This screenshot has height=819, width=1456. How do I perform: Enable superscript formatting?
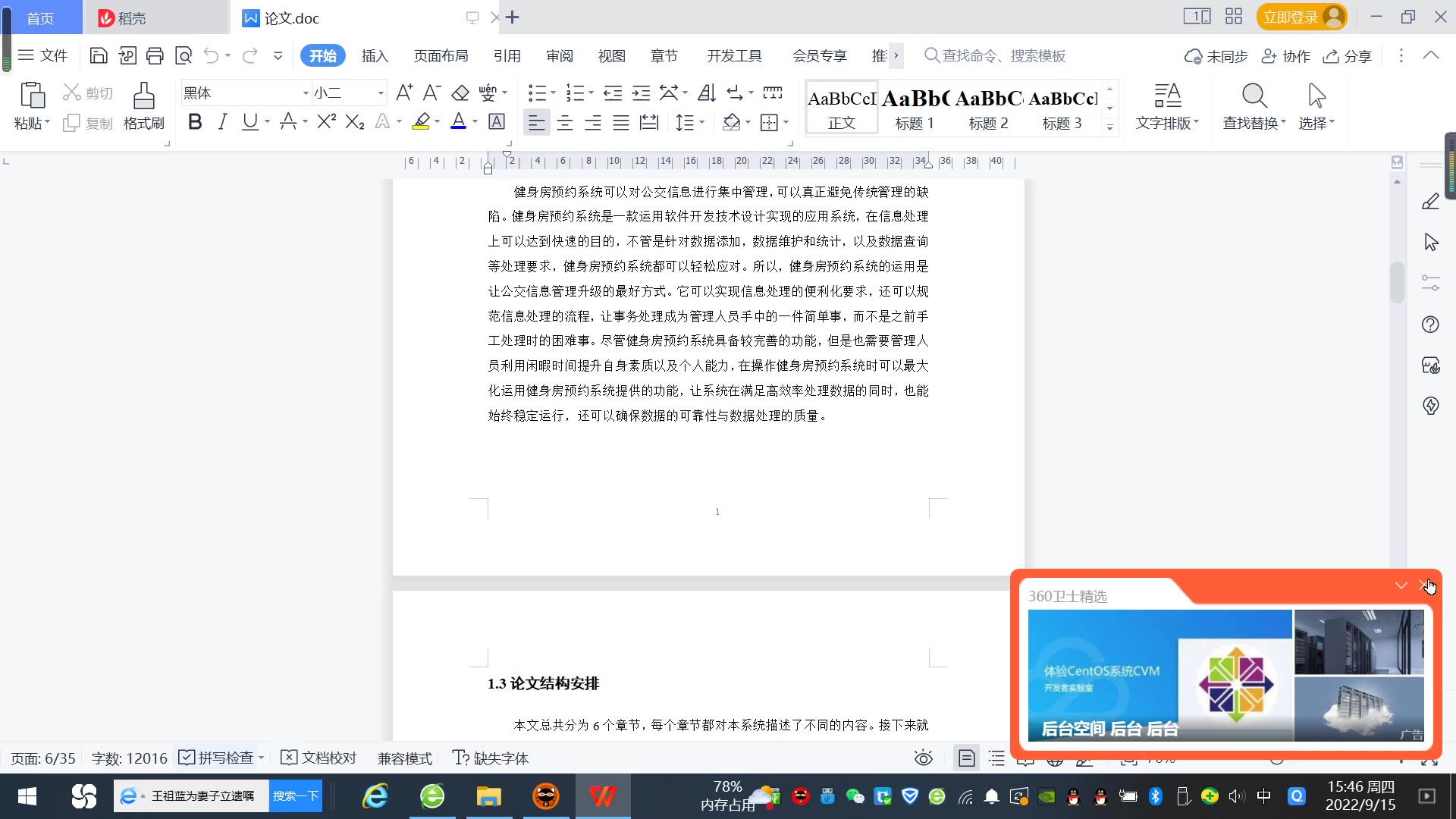[326, 122]
